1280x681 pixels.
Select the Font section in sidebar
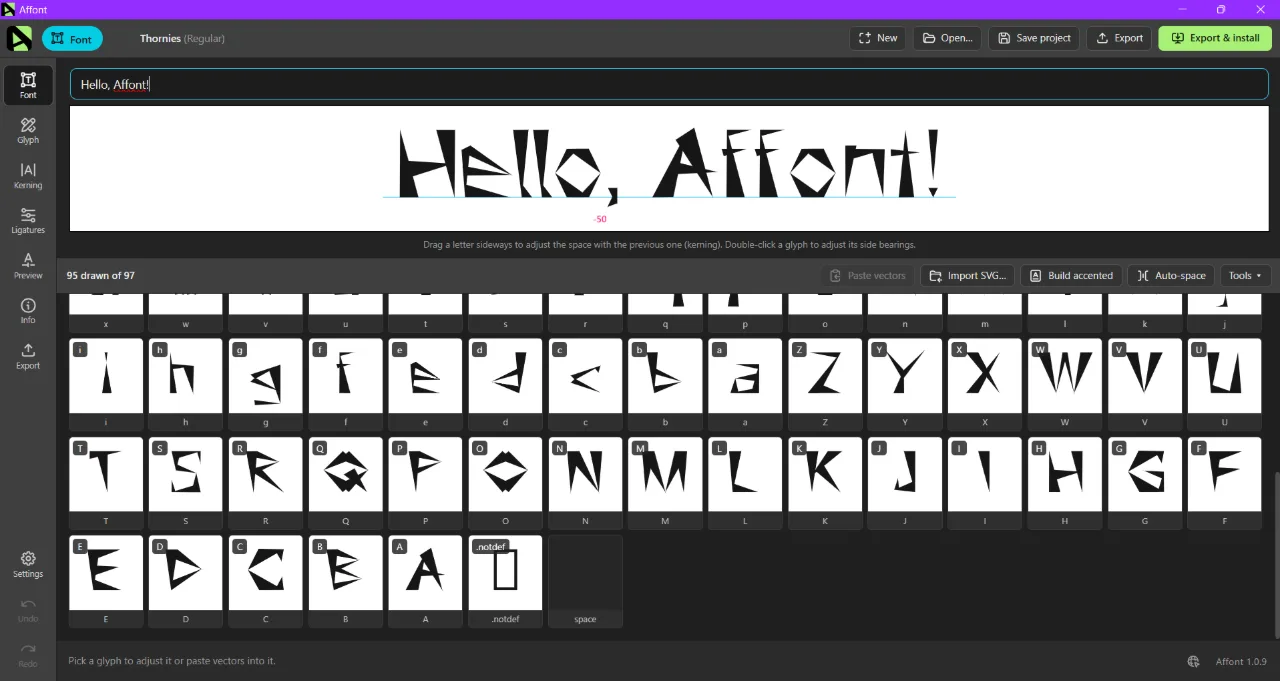tap(28, 85)
